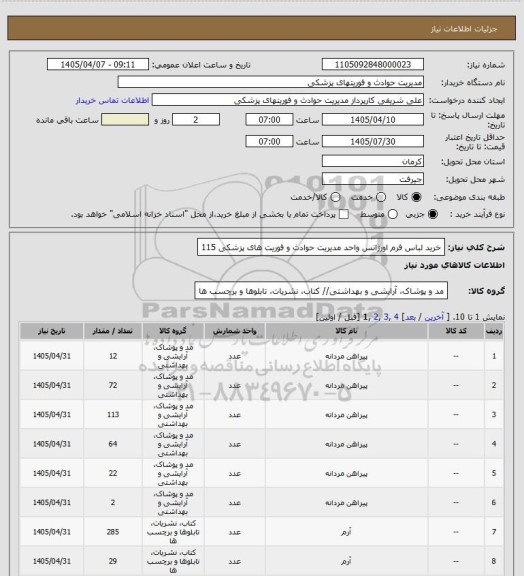
Task: Click quantity 64 in row 4
Action: pos(113,444)
